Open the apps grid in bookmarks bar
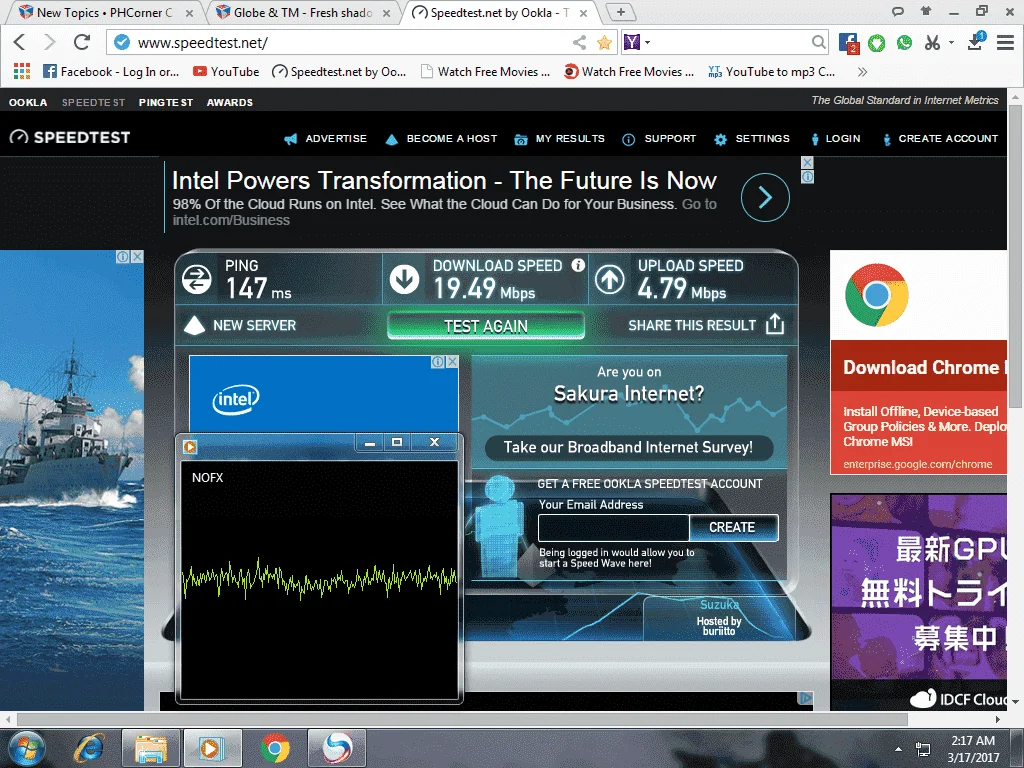 pyautogui.click(x=22, y=72)
